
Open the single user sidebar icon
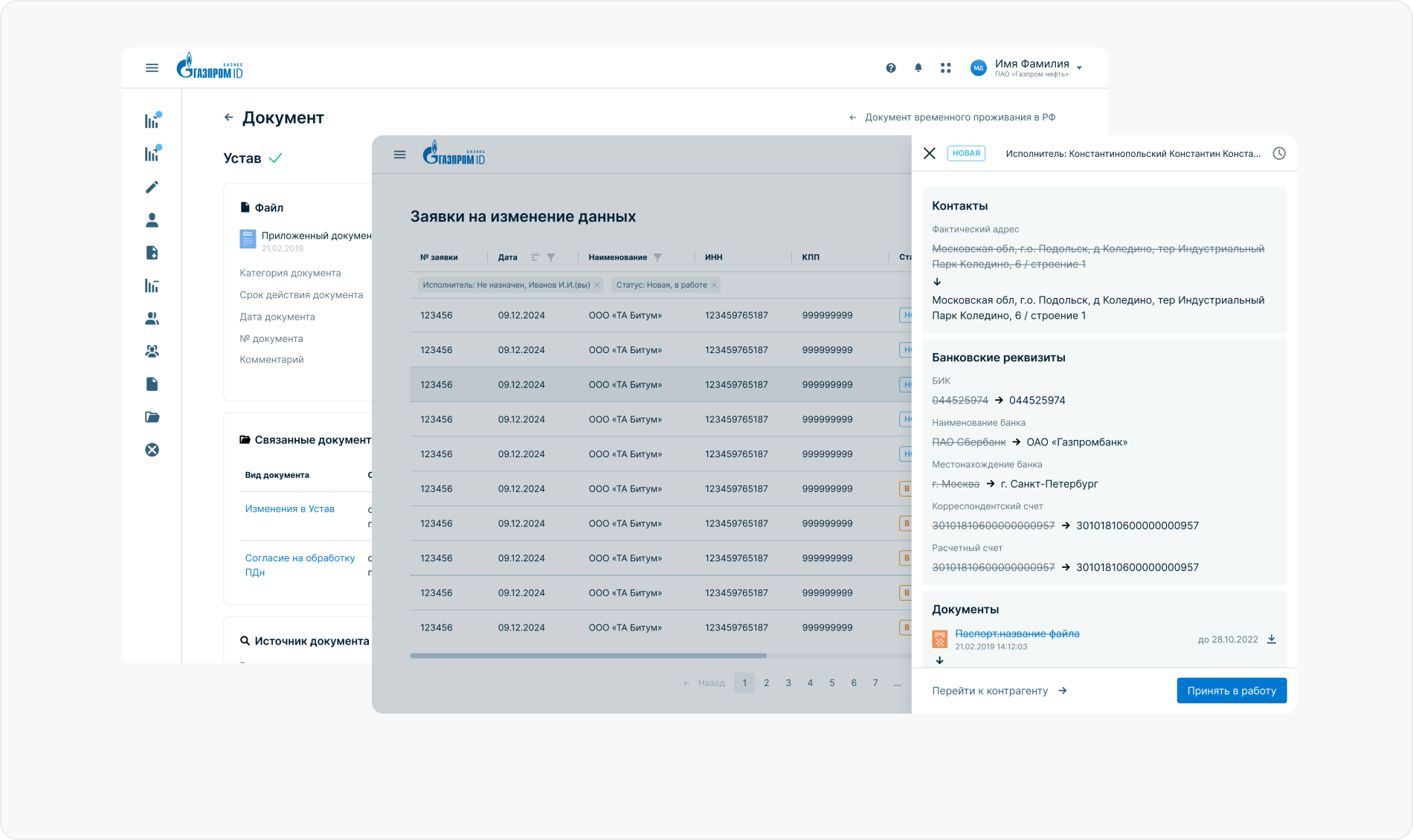click(152, 220)
